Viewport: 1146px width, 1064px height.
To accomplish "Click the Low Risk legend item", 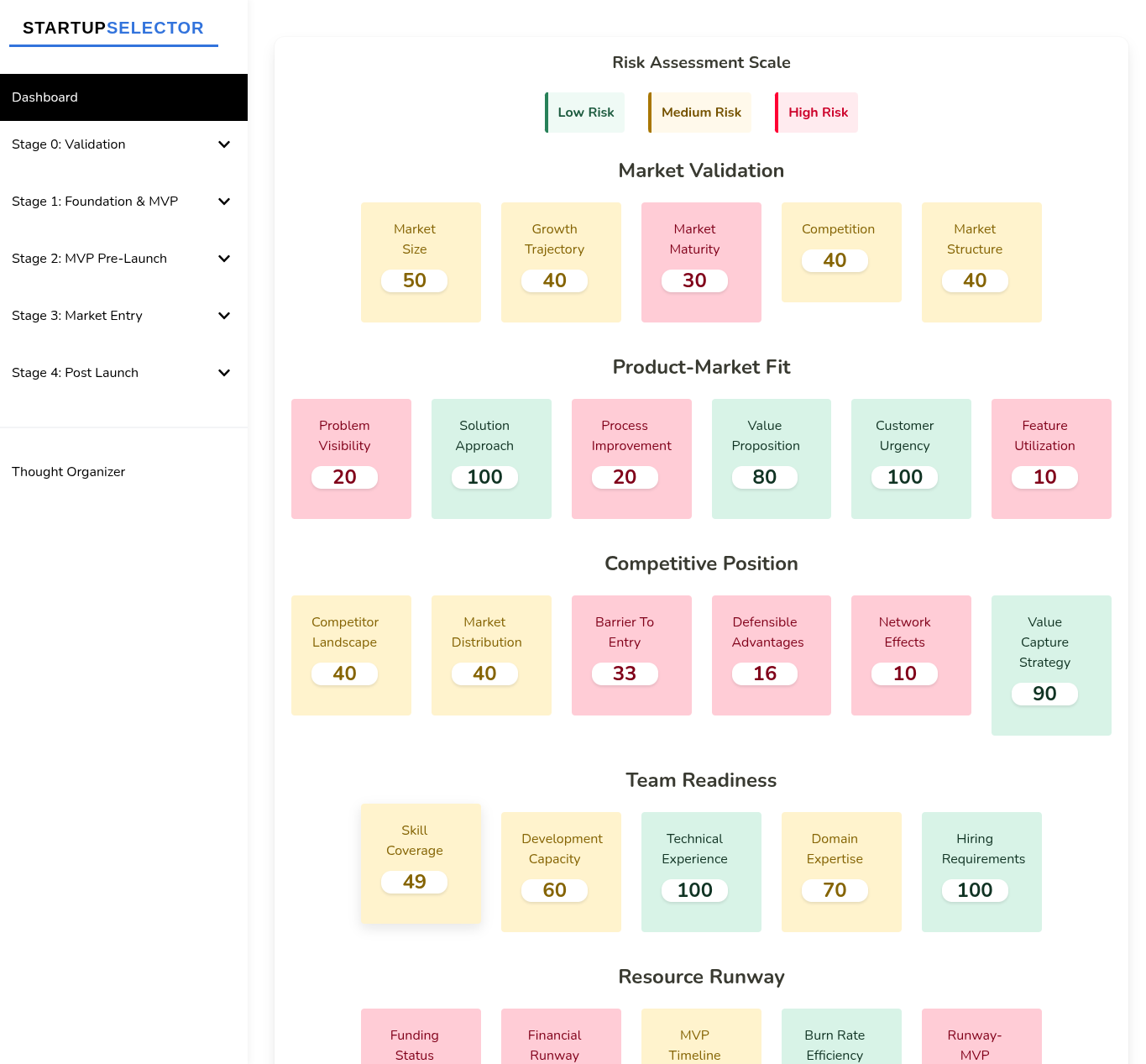I will pyautogui.click(x=584, y=112).
